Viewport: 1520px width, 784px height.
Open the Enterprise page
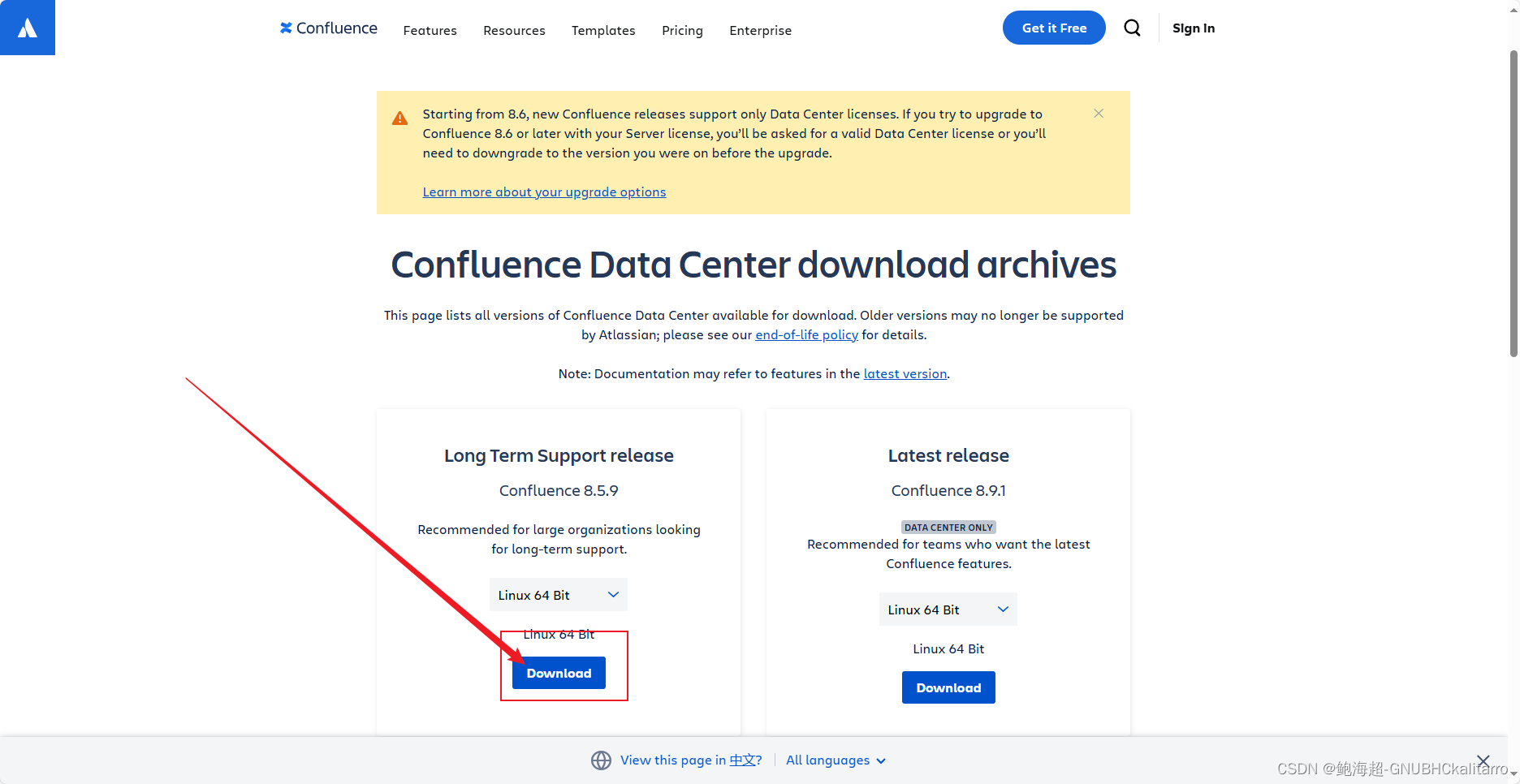tap(760, 30)
